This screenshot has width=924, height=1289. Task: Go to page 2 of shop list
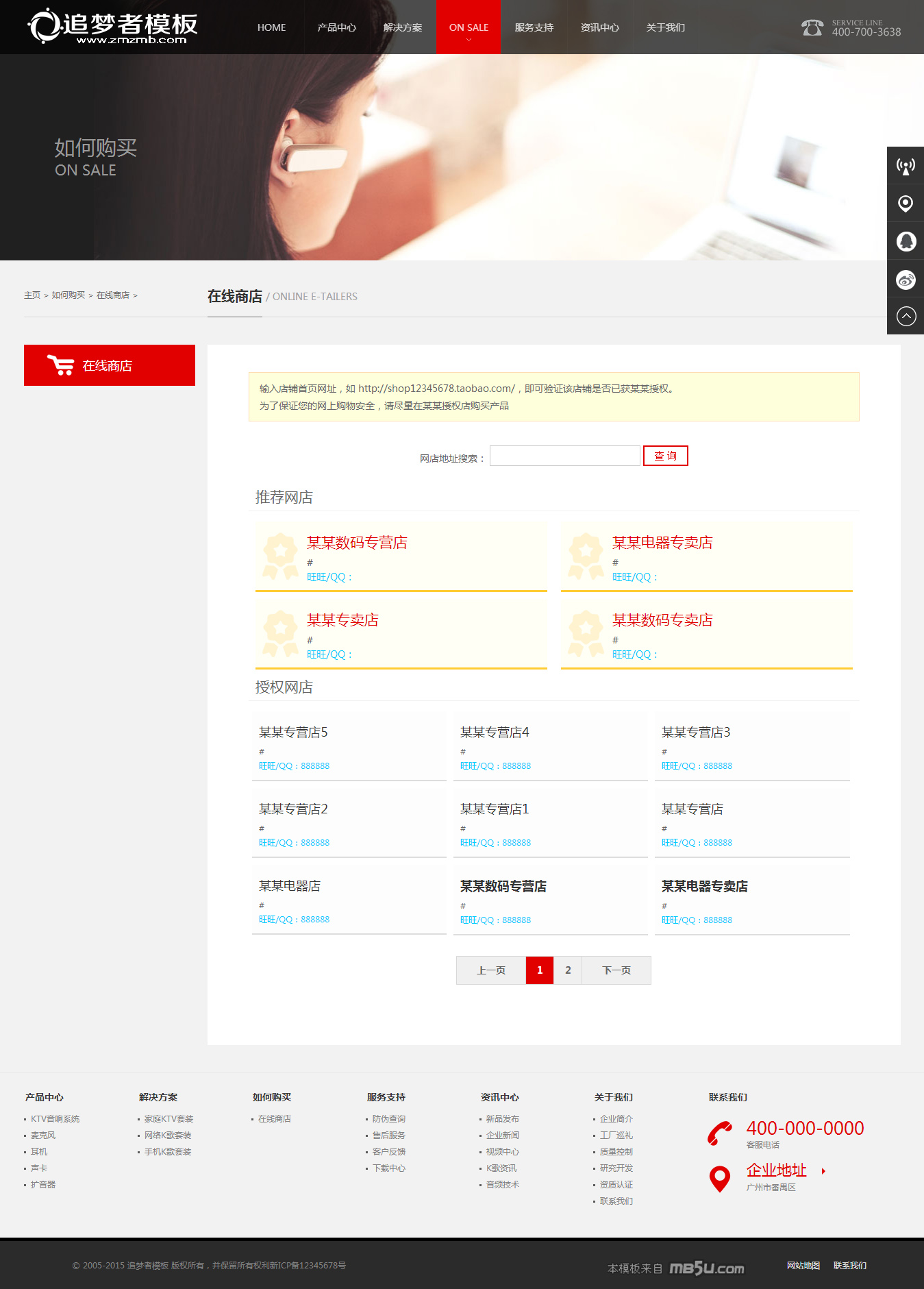568,970
